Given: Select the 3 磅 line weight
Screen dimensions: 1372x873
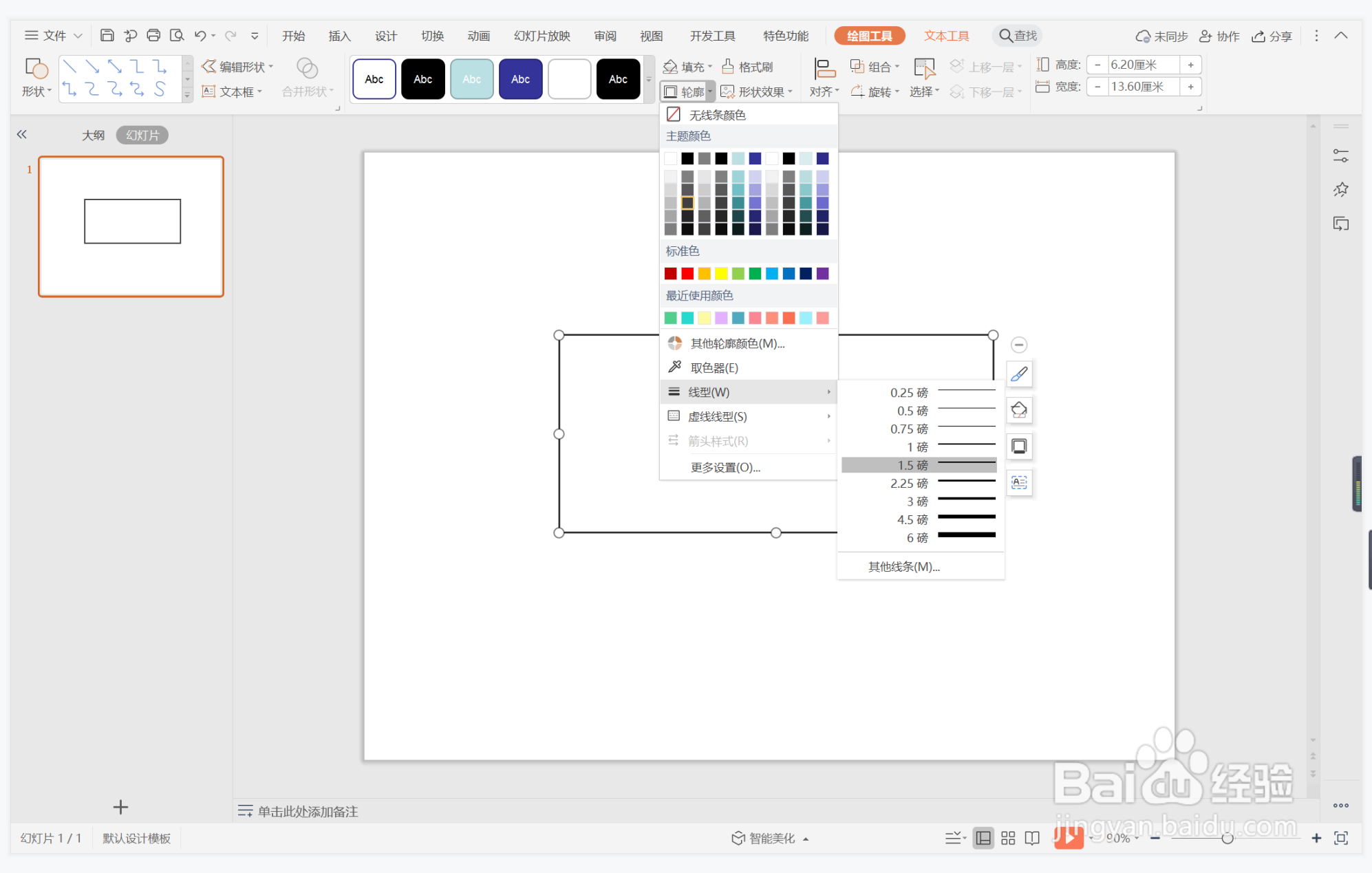Looking at the screenshot, I should point(919,502).
